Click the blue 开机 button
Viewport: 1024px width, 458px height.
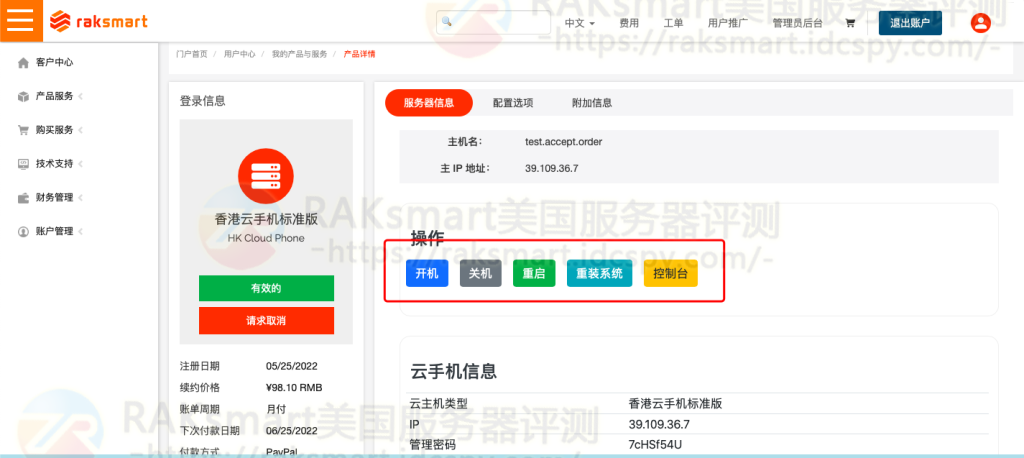tap(427, 273)
